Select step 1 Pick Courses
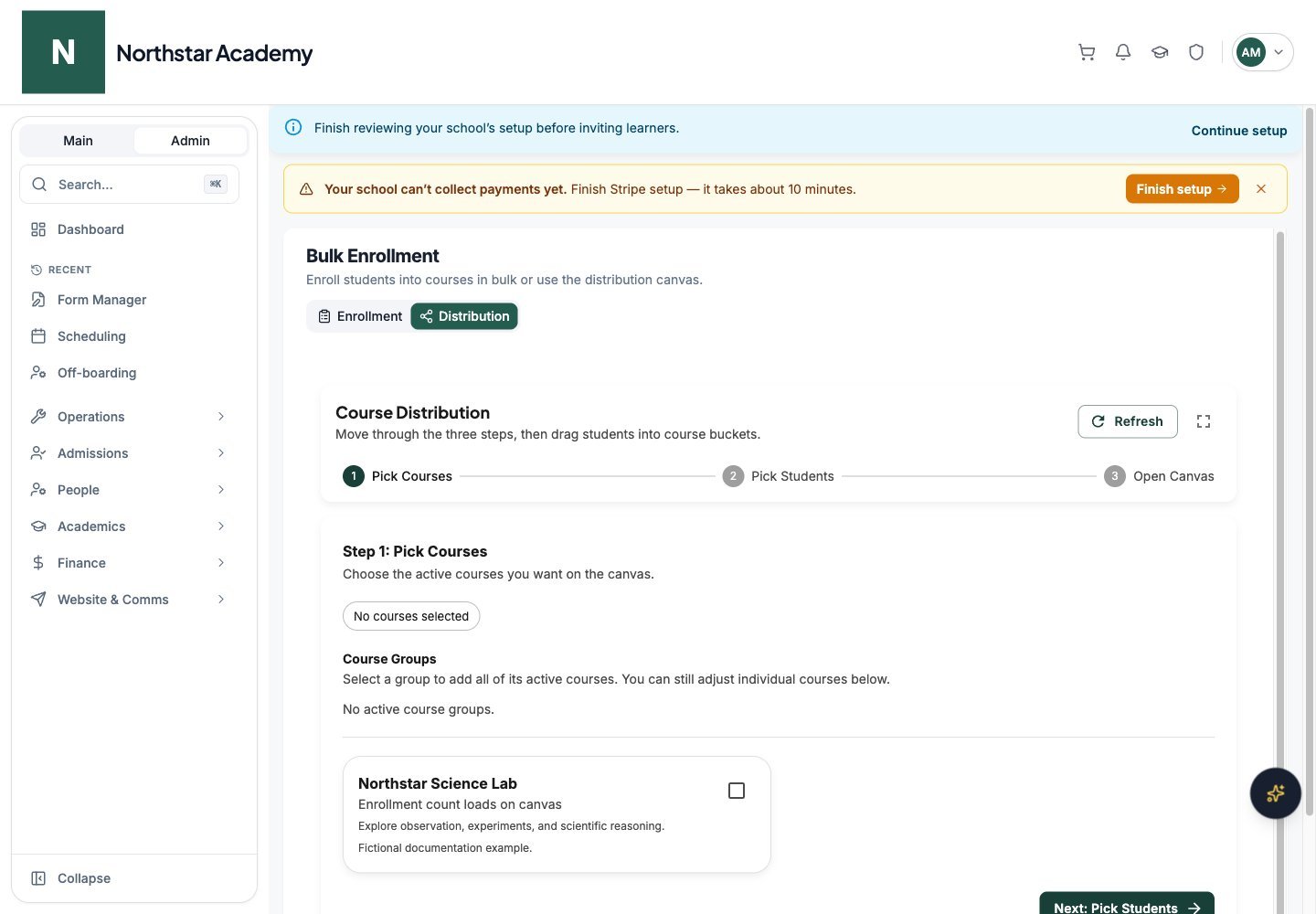The image size is (1316, 914). [398, 476]
